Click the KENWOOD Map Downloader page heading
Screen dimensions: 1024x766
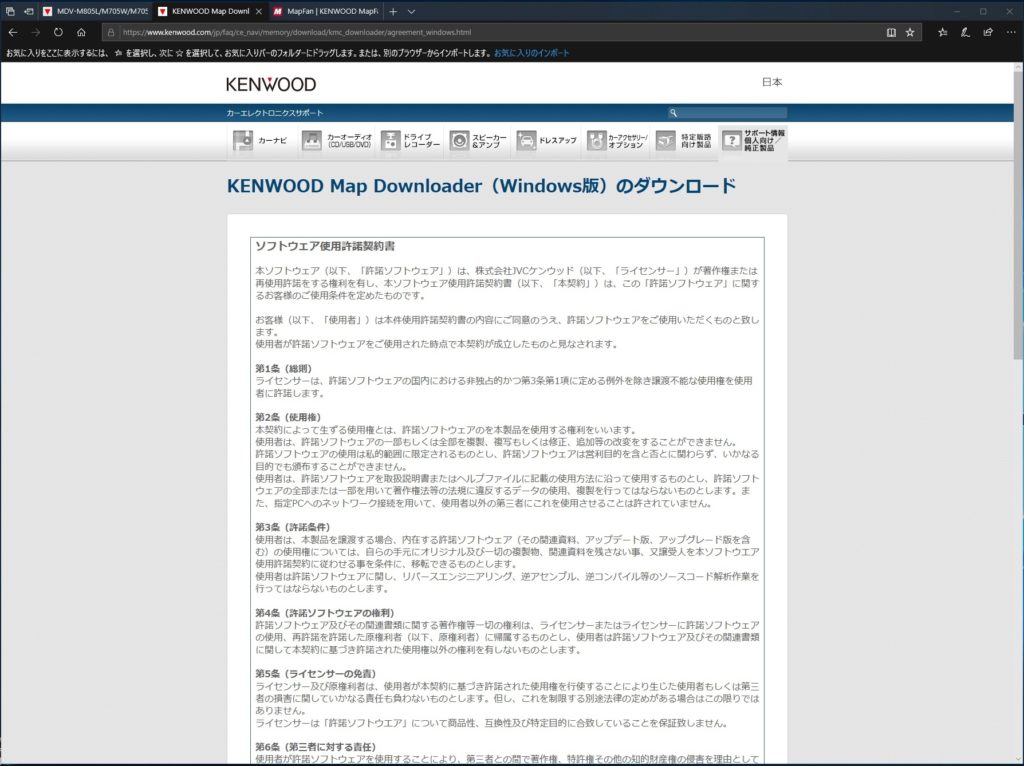481,186
